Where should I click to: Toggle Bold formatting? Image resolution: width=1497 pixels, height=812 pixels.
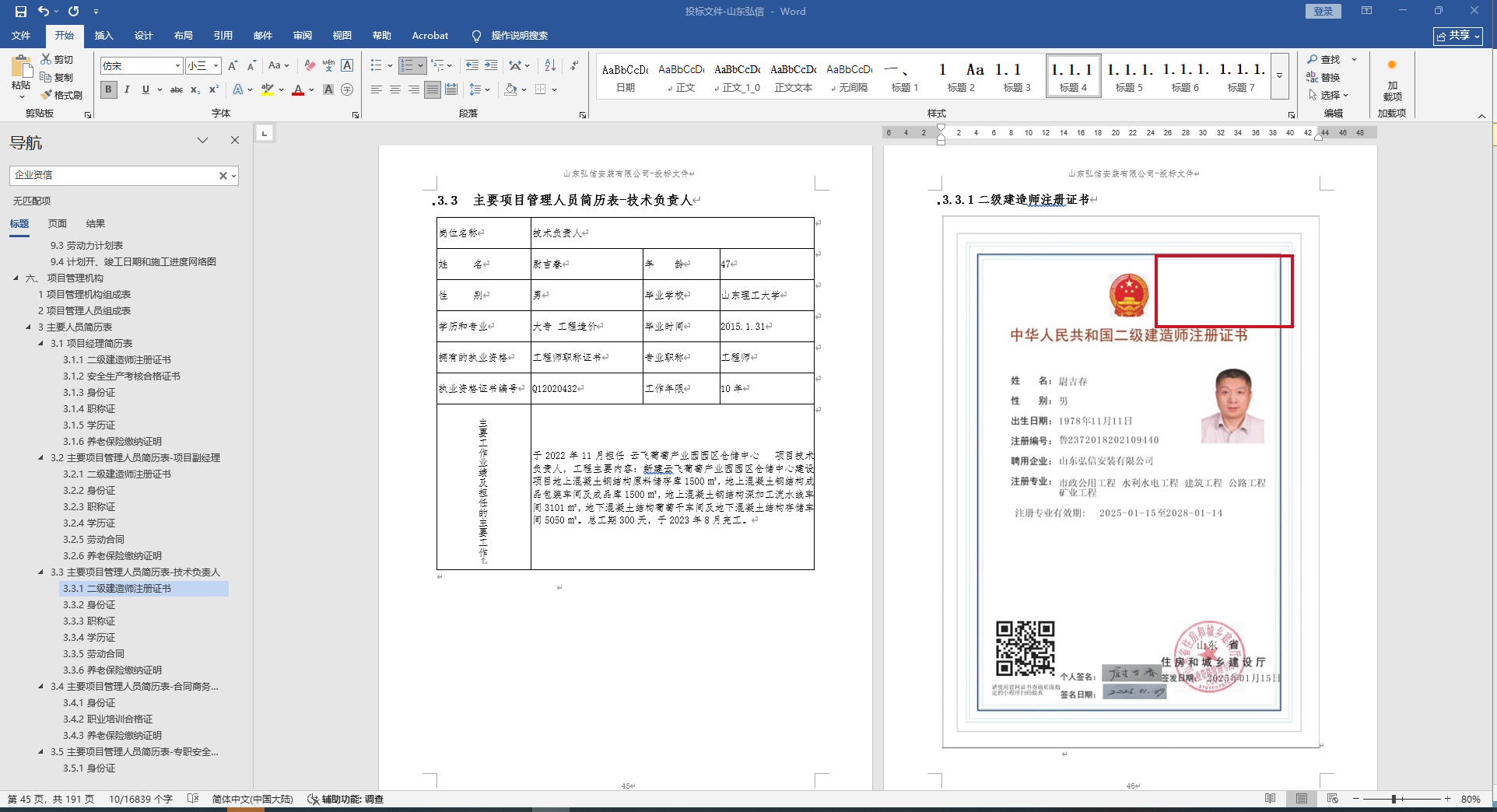(x=108, y=90)
